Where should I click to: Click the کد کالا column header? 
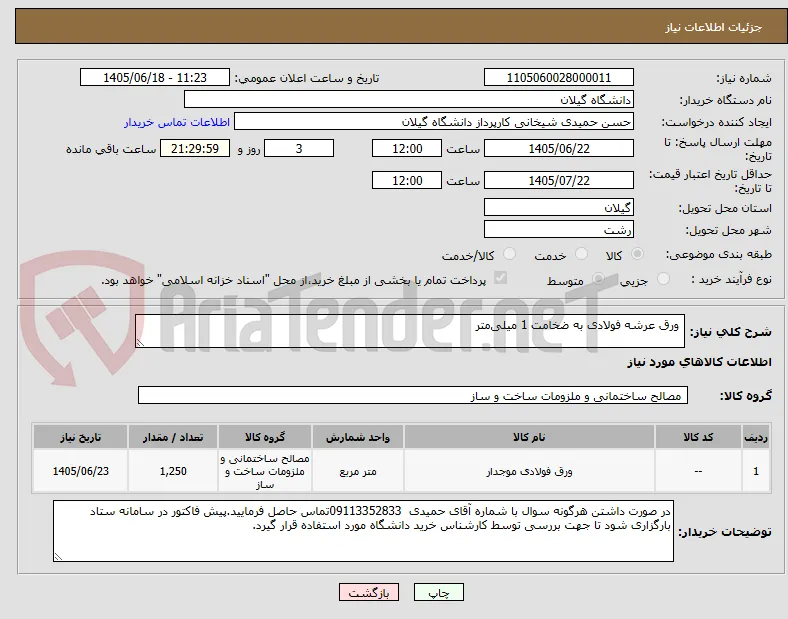click(698, 437)
